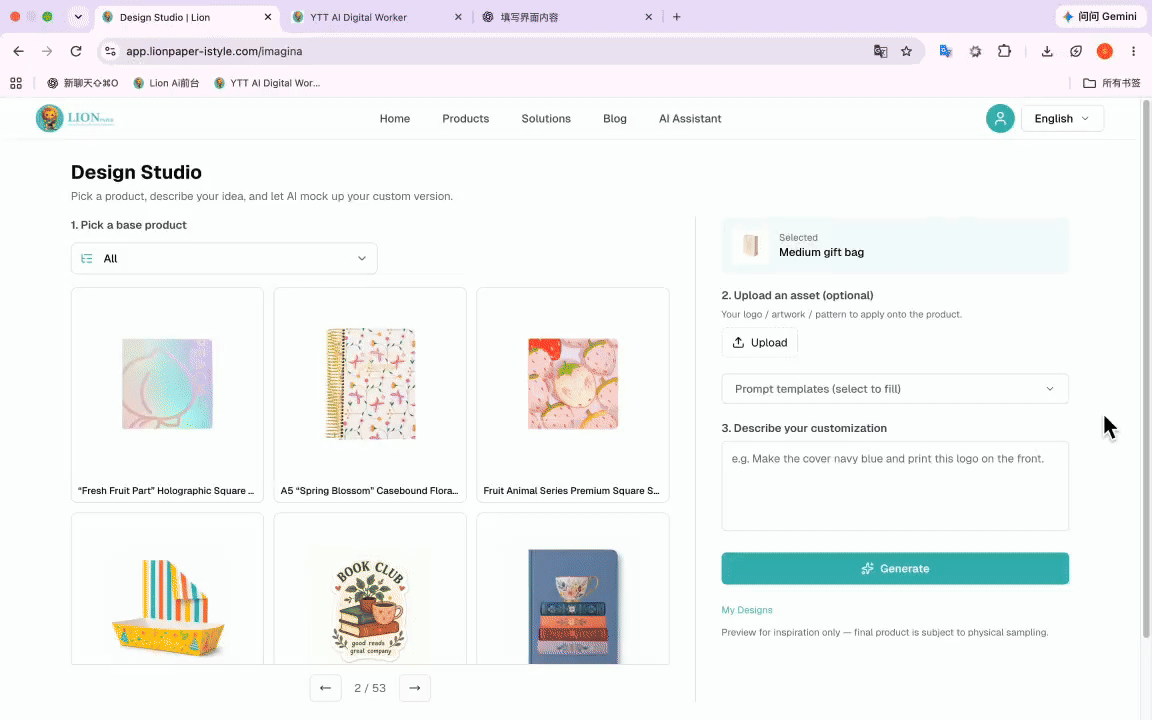Click the translate page icon in address bar
Image resolution: width=1152 pixels, height=720 pixels.
coord(880,51)
